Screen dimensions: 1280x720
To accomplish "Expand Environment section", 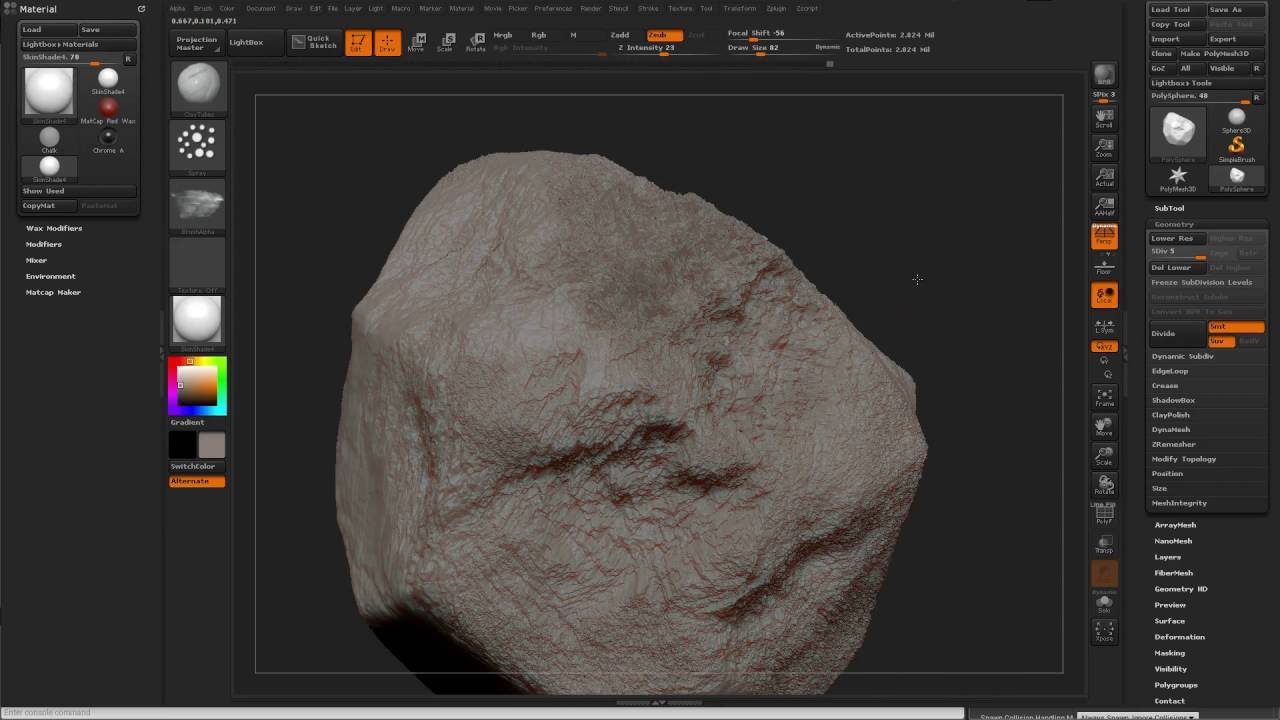I will pos(51,276).
